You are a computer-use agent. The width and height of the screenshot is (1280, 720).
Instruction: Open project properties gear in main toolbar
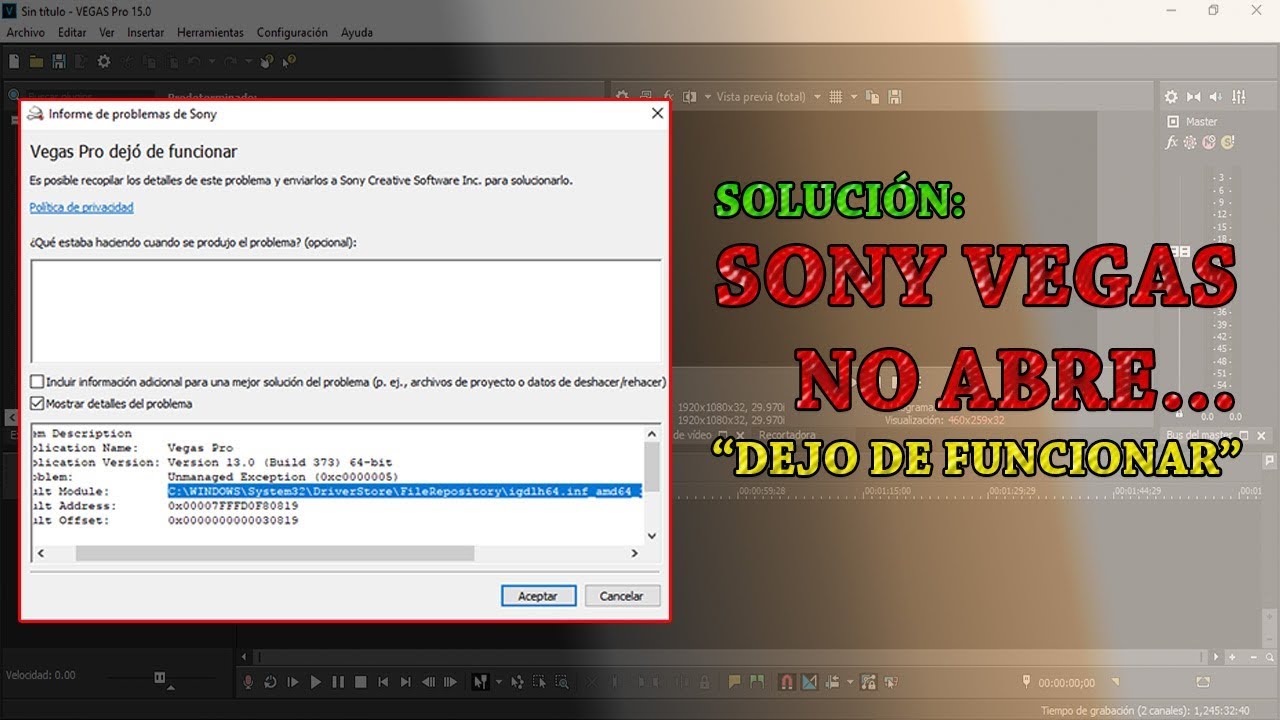(x=104, y=61)
